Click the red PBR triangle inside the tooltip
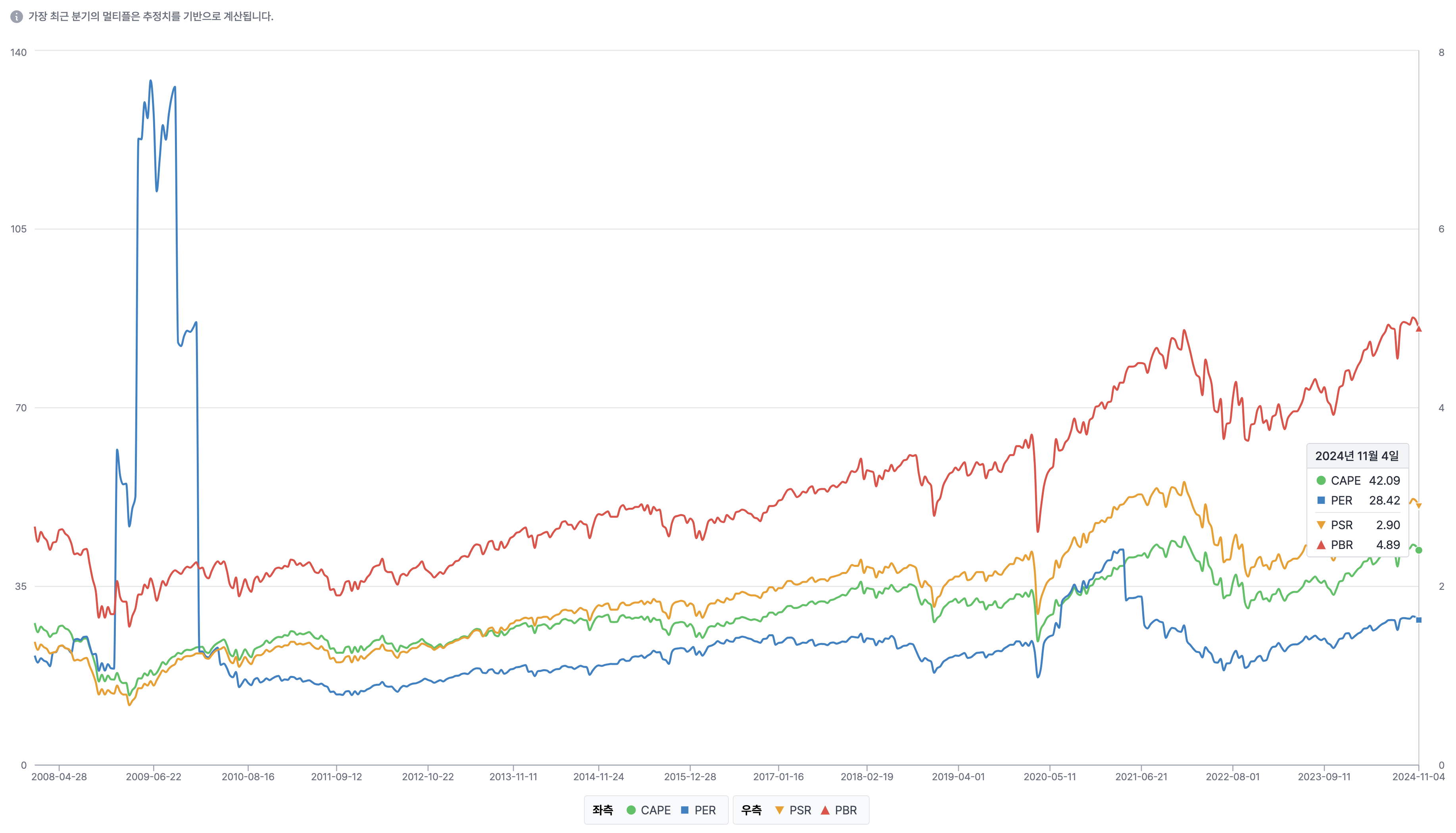This screenshot has height=833, width=1456. pyautogui.click(x=1321, y=545)
